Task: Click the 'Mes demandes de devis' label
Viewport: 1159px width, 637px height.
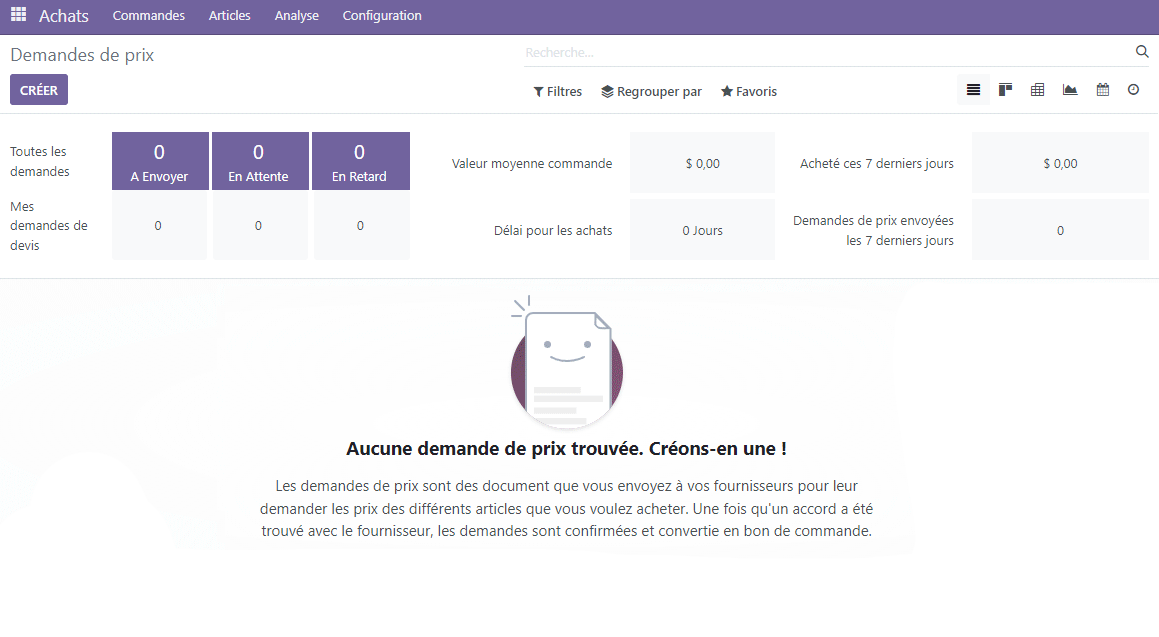Action: point(49,225)
